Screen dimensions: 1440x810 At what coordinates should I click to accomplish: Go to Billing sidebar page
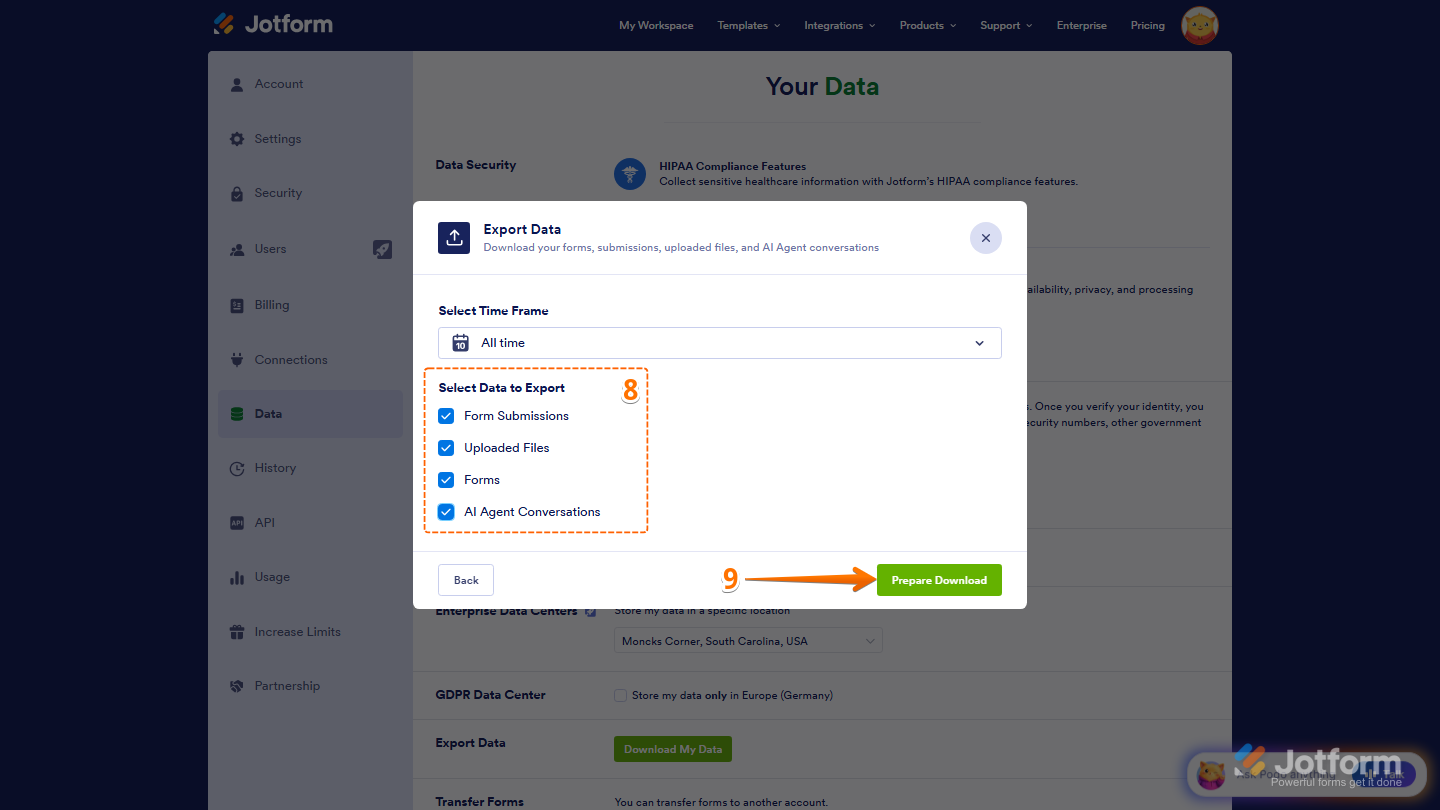coord(310,306)
